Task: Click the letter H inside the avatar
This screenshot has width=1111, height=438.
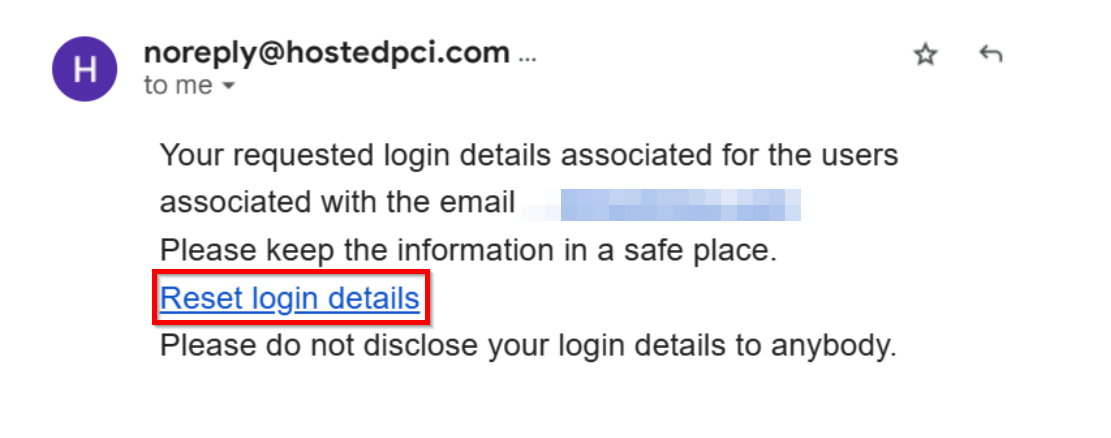Action: point(85,69)
